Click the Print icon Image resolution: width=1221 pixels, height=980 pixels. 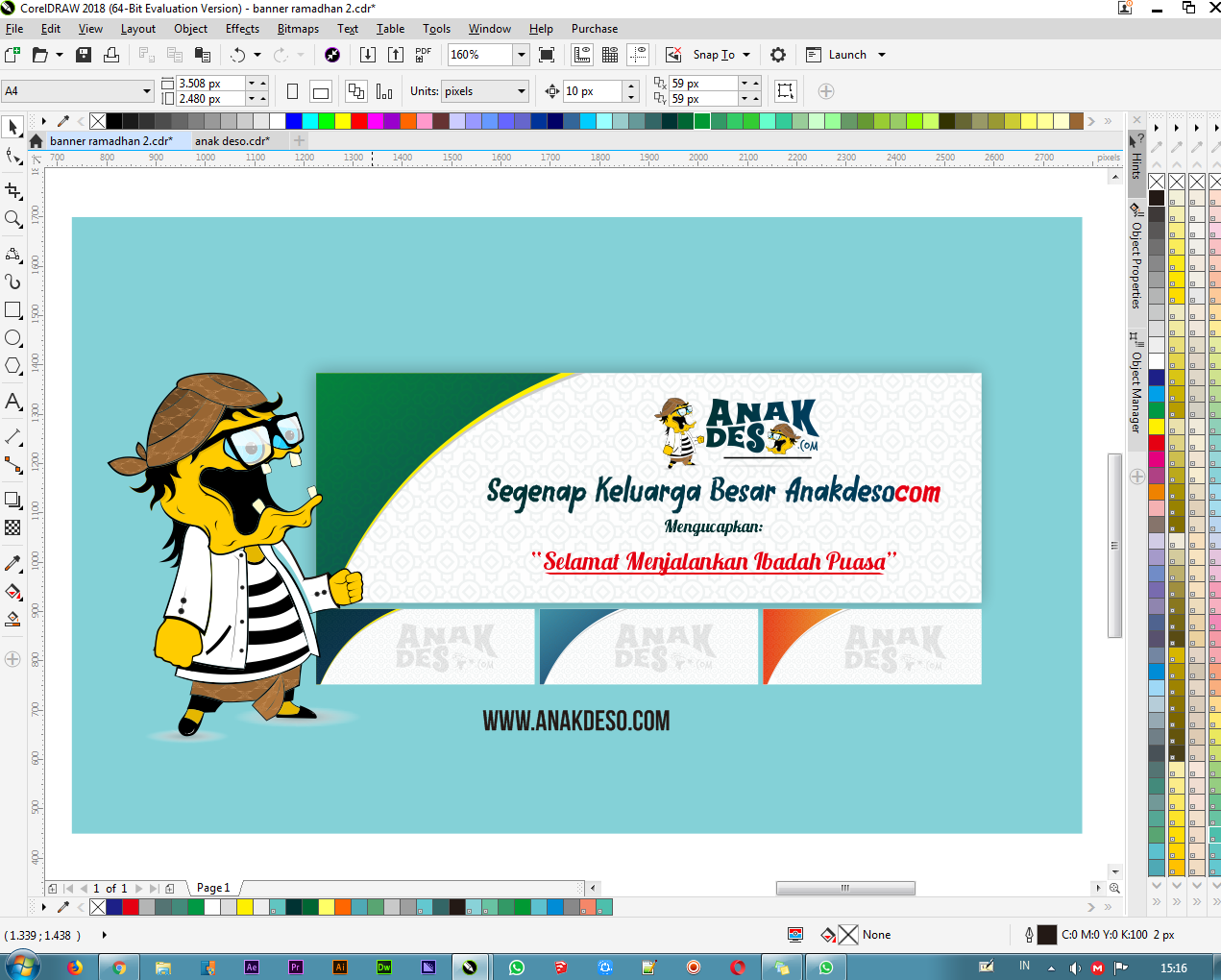pyautogui.click(x=111, y=55)
